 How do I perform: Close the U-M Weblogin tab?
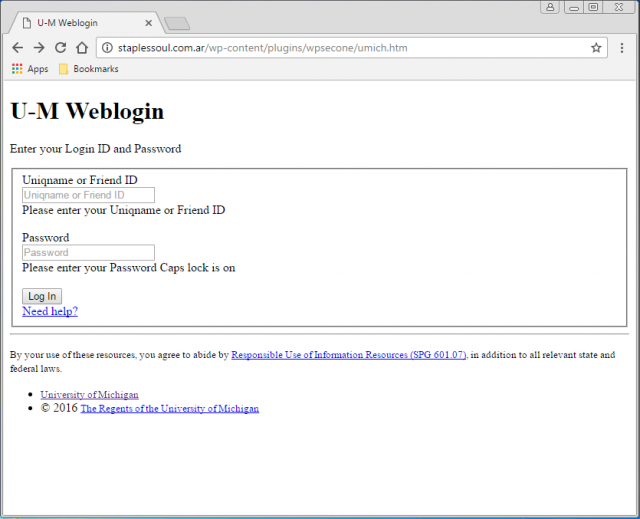coord(149,23)
